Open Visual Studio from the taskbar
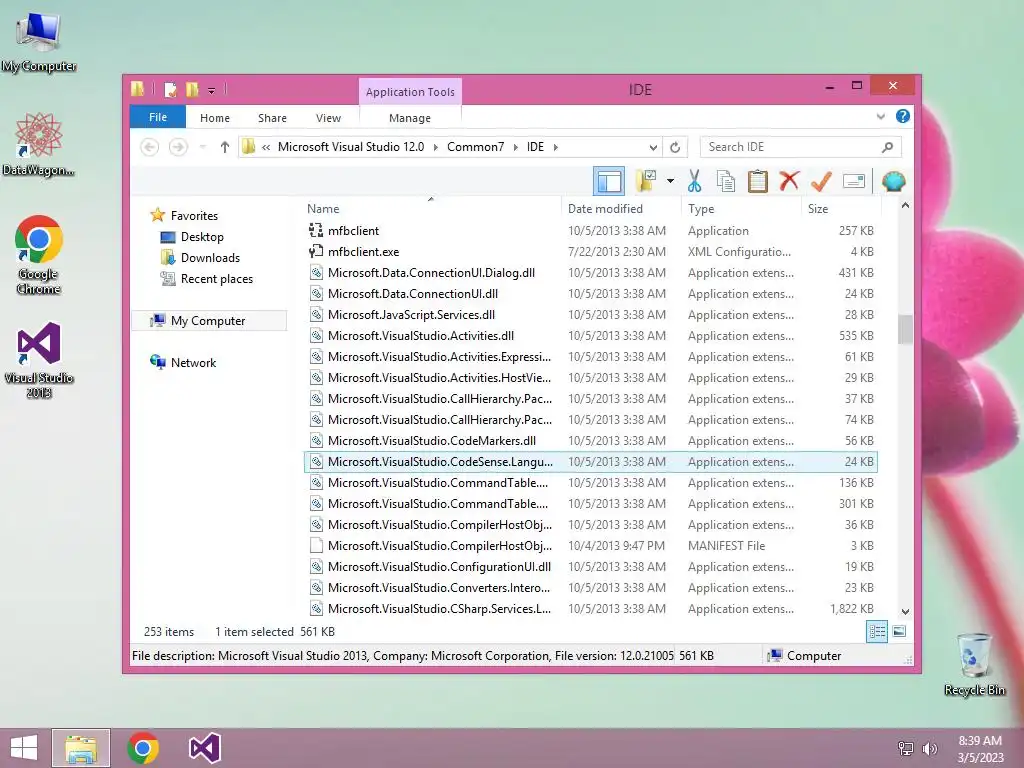 point(204,748)
